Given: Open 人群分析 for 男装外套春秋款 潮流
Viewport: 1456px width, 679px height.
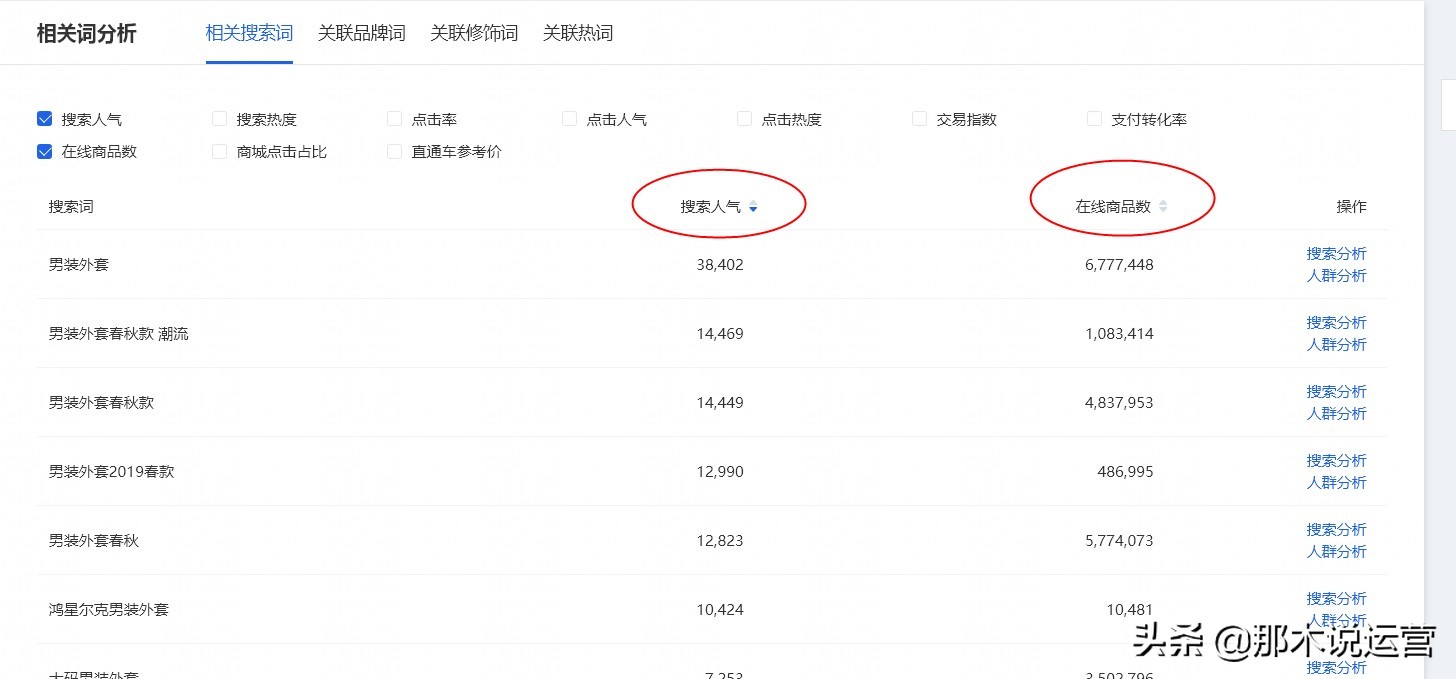Looking at the screenshot, I should click(1337, 344).
